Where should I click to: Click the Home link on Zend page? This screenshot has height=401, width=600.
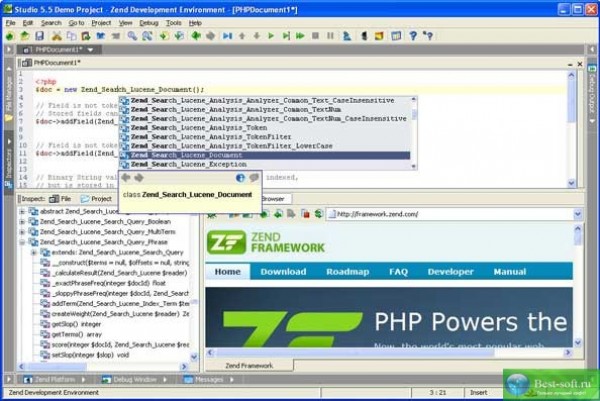pos(228,272)
